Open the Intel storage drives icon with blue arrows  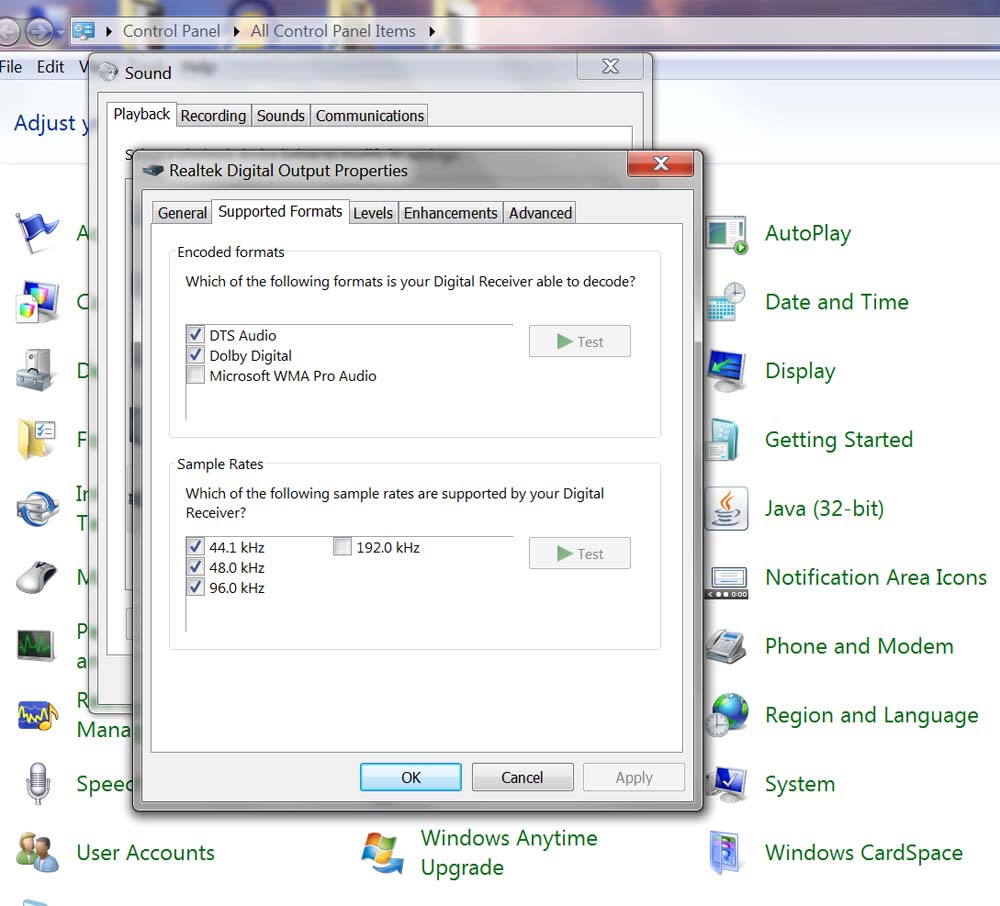37,508
